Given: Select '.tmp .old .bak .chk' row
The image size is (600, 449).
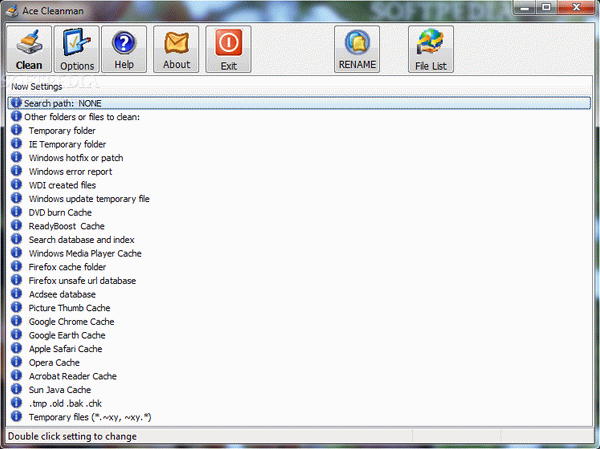Looking at the screenshot, I should [299, 403].
